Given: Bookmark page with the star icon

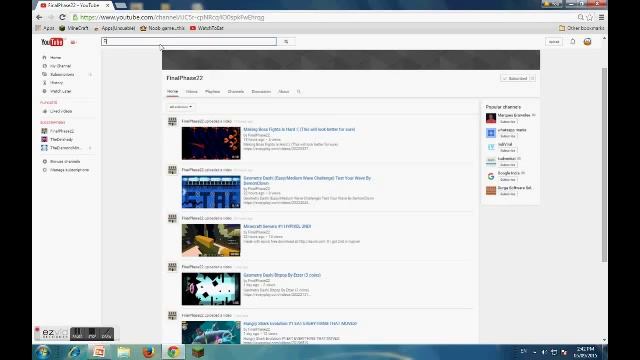Looking at the screenshot, I should click(x=589, y=18).
